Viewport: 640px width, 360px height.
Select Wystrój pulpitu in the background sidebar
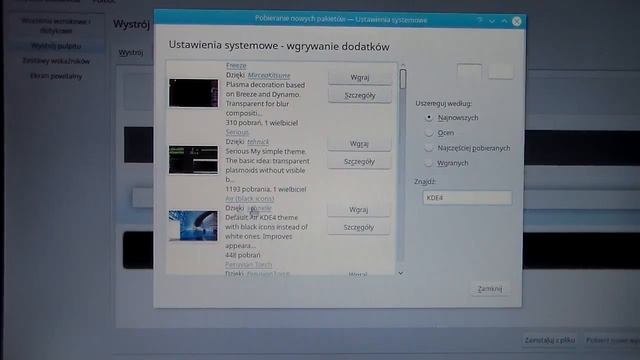56,46
